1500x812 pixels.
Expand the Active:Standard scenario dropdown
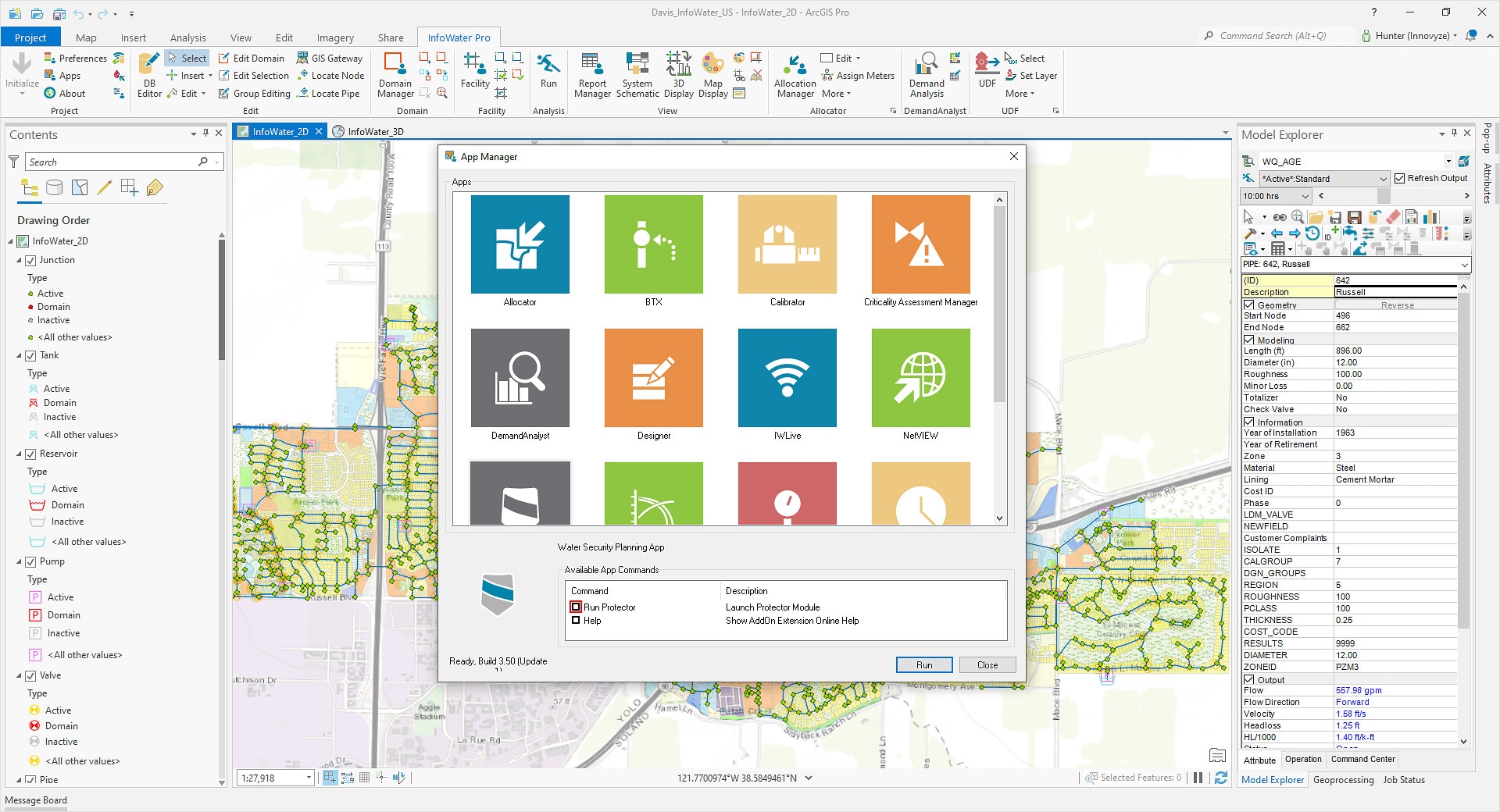click(1383, 179)
